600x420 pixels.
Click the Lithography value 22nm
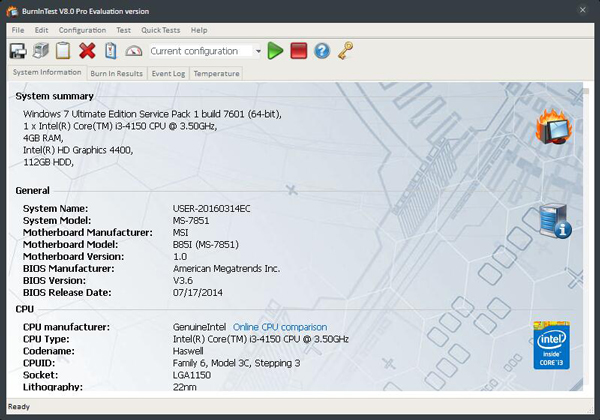pos(184,387)
